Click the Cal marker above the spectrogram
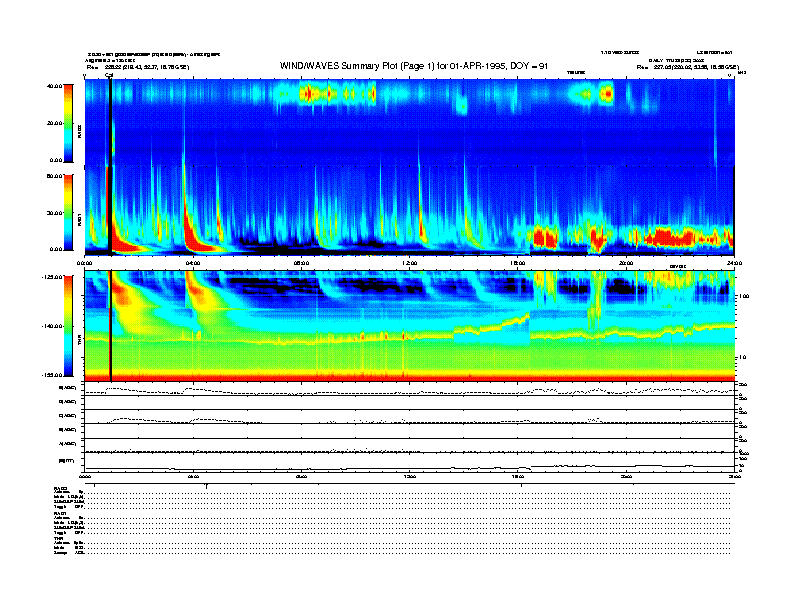The width and height of the screenshot is (792, 612). [109, 75]
